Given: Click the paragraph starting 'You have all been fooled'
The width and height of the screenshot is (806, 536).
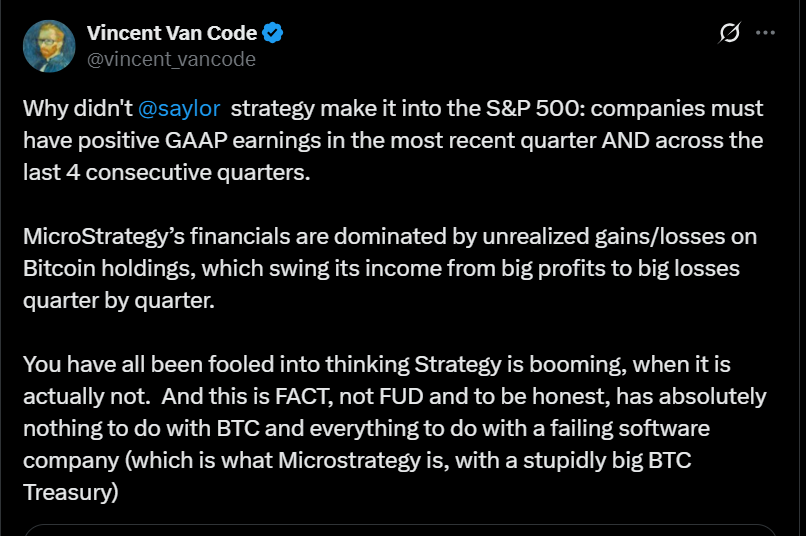Looking at the screenshot, I should (395, 428).
